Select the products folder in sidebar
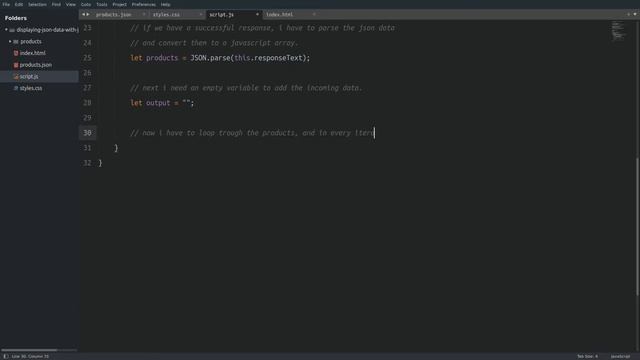 click(31, 42)
